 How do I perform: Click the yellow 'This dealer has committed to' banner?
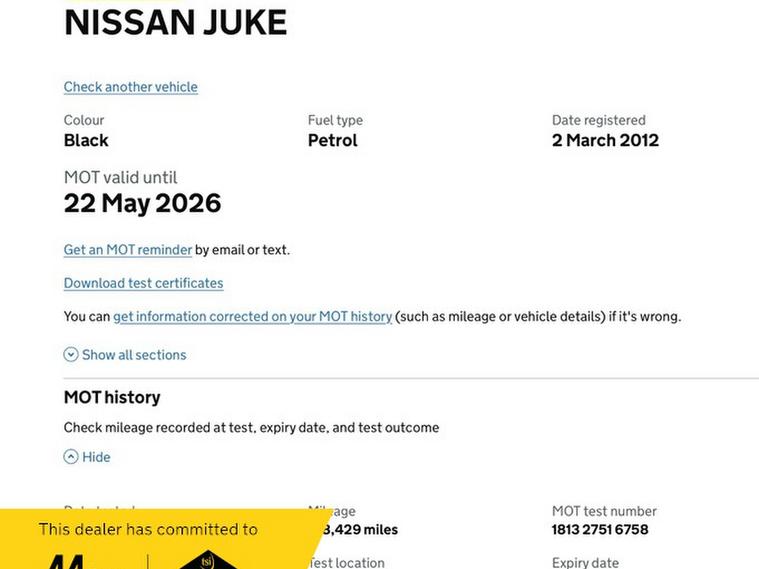tap(148, 530)
